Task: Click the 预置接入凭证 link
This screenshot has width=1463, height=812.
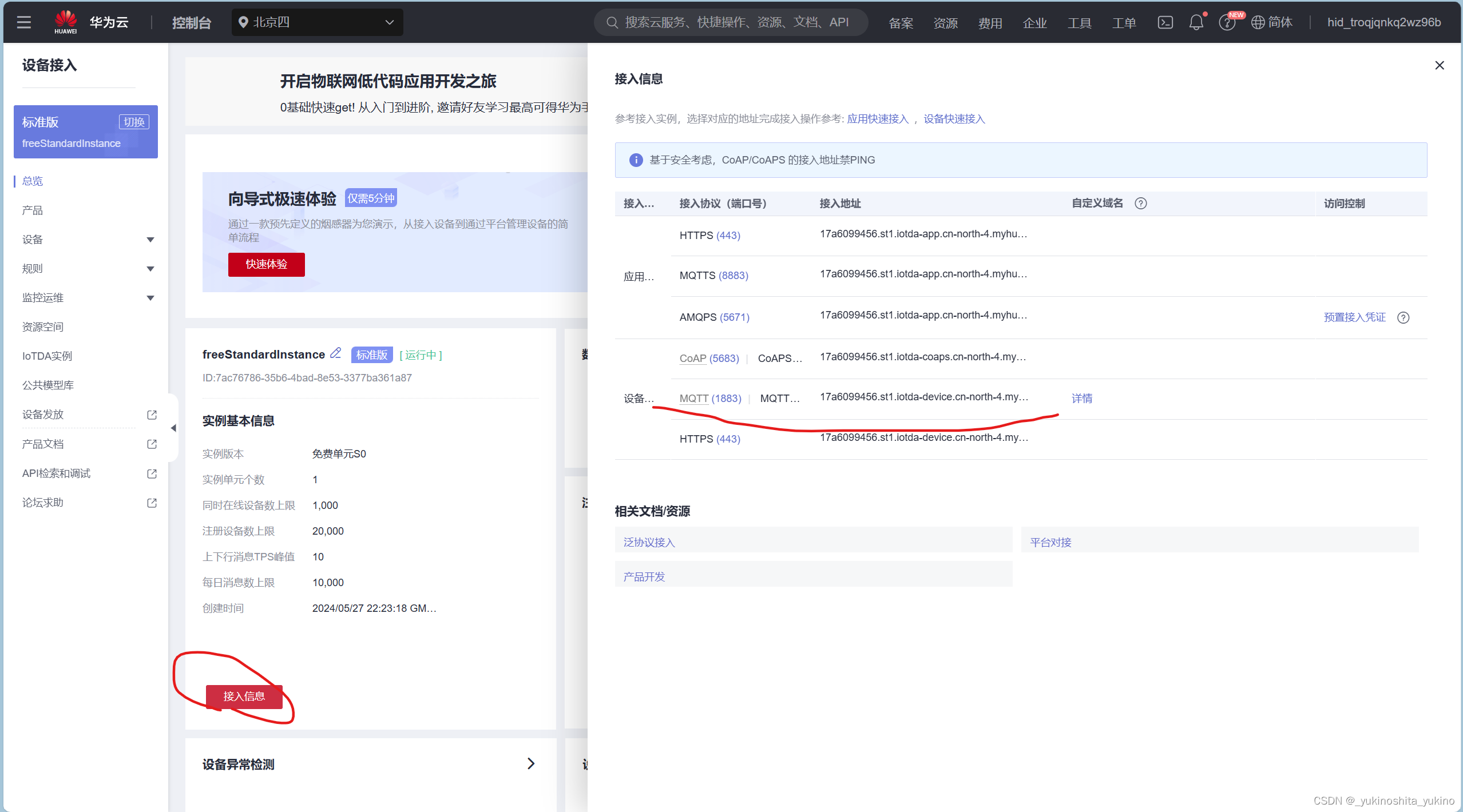Action: click(1355, 317)
